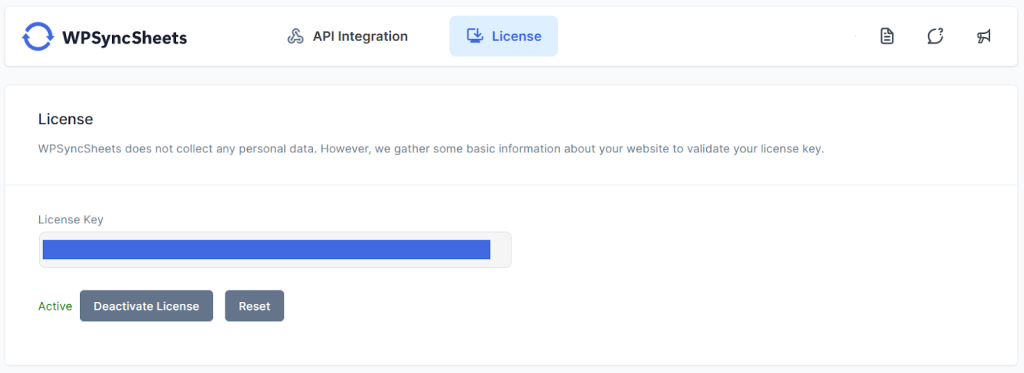The height and width of the screenshot is (373, 1024).
Task: Click the License tab download icon
Action: coord(475,36)
